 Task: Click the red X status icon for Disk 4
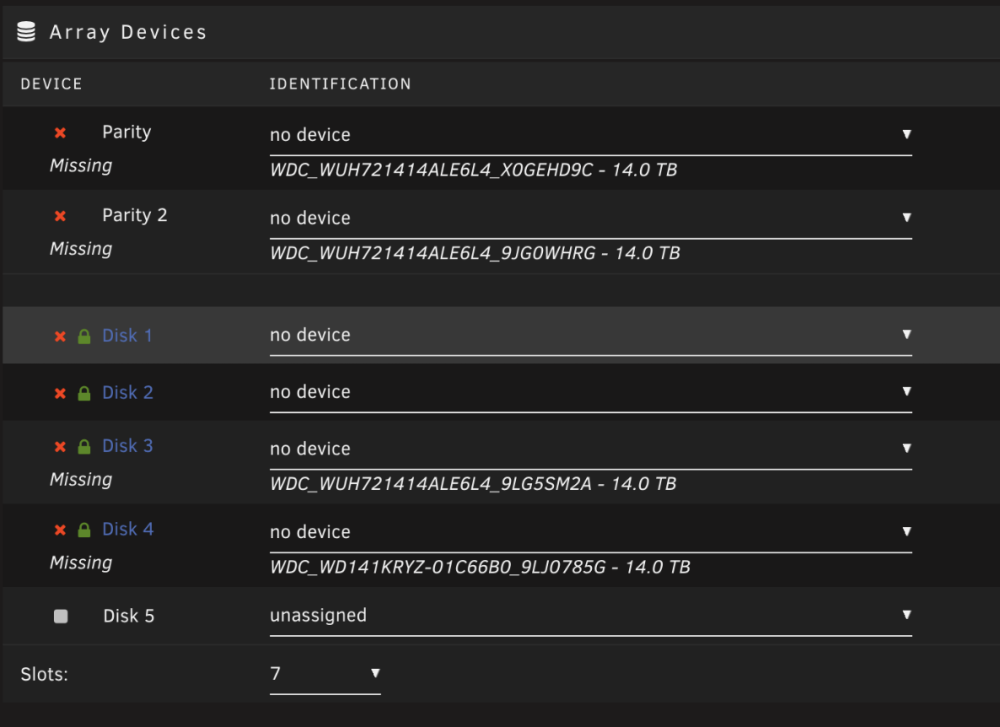tap(60, 530)
